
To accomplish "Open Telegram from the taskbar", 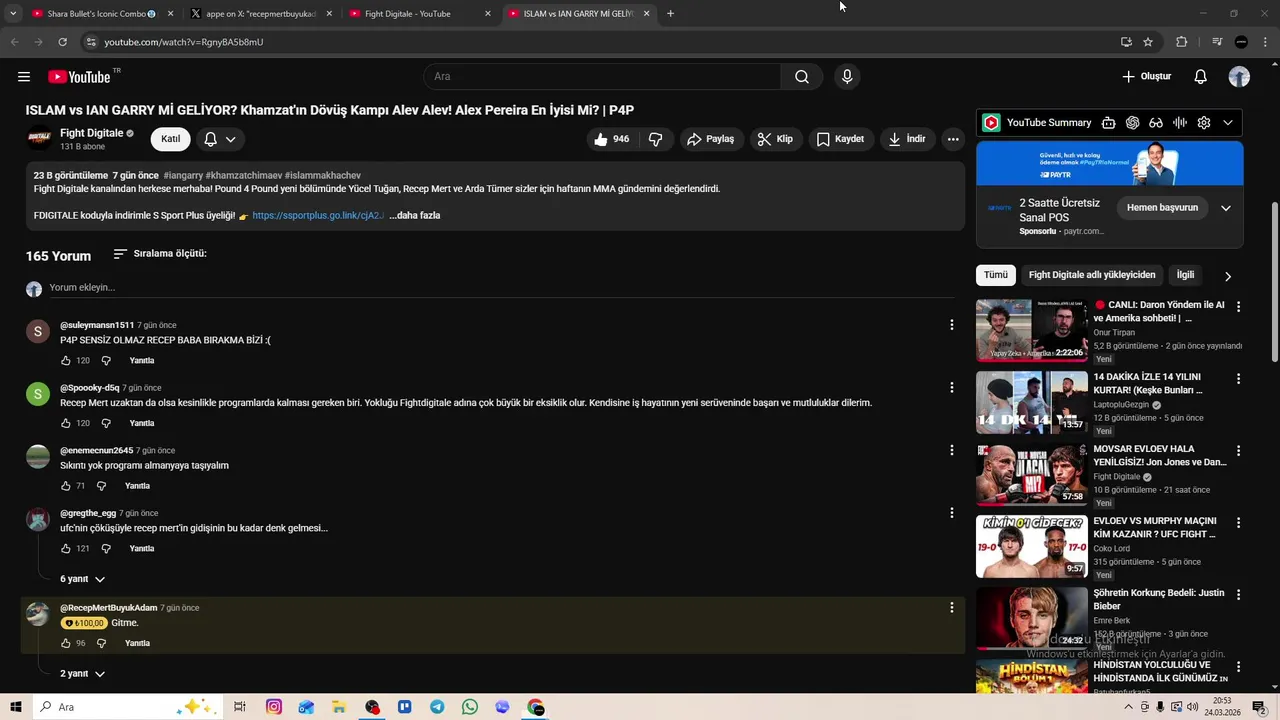I will [x=437, y=707].
